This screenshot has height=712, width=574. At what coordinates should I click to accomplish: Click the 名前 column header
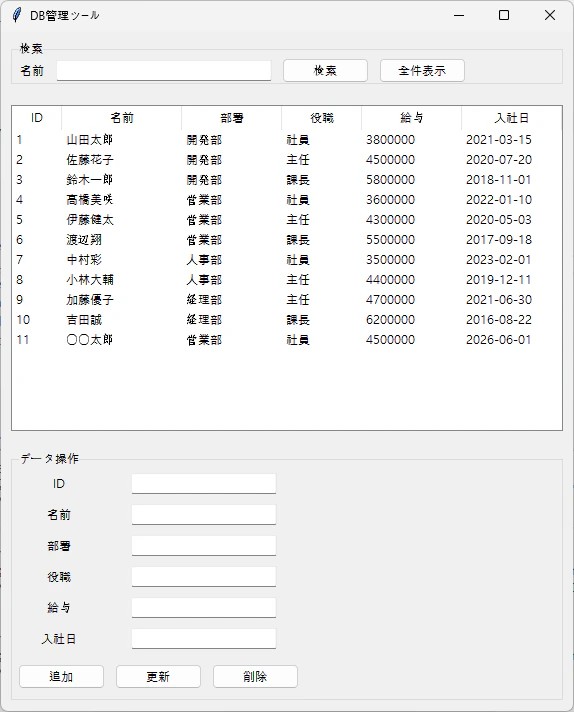pyautogui.click(x=122, y=118)
